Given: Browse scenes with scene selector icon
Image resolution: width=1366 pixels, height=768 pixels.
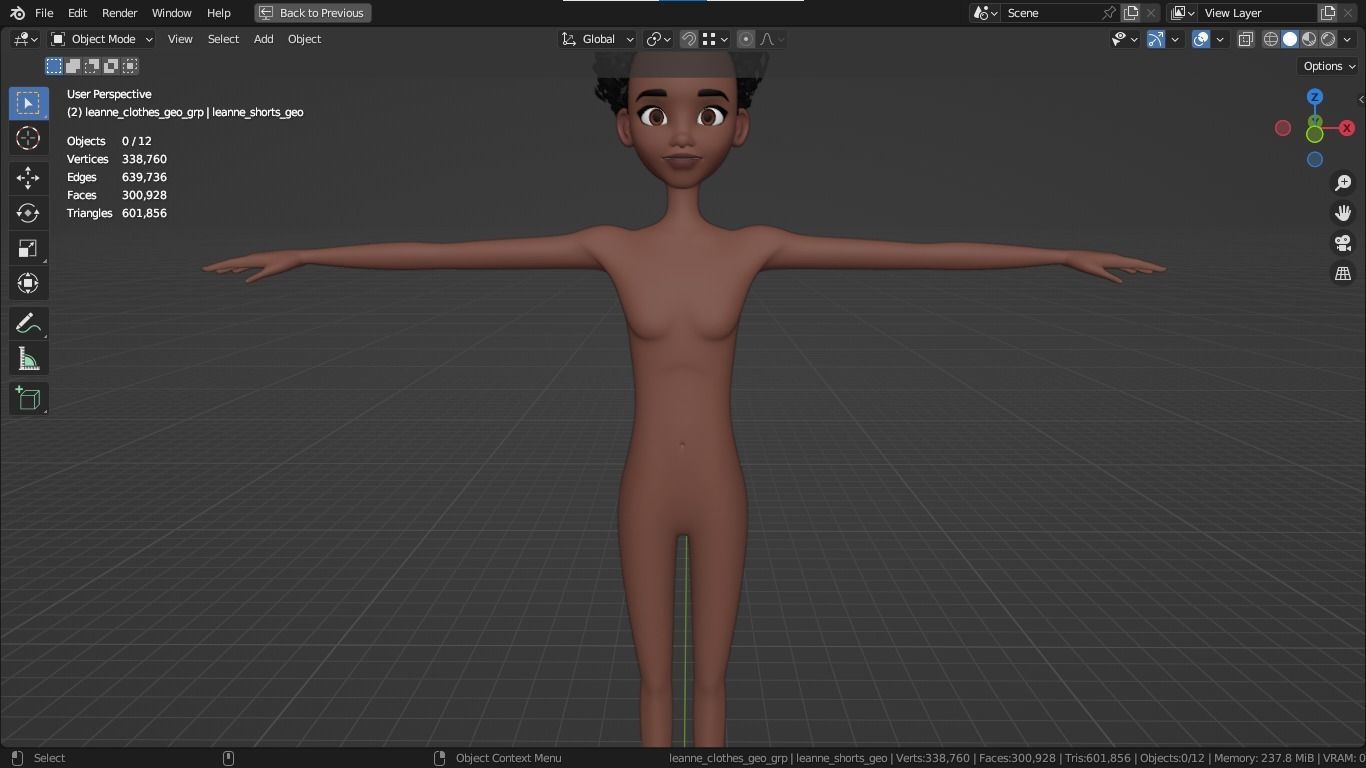Looking at the screenshot, I should pyautogui.click(x=985, y=13).
